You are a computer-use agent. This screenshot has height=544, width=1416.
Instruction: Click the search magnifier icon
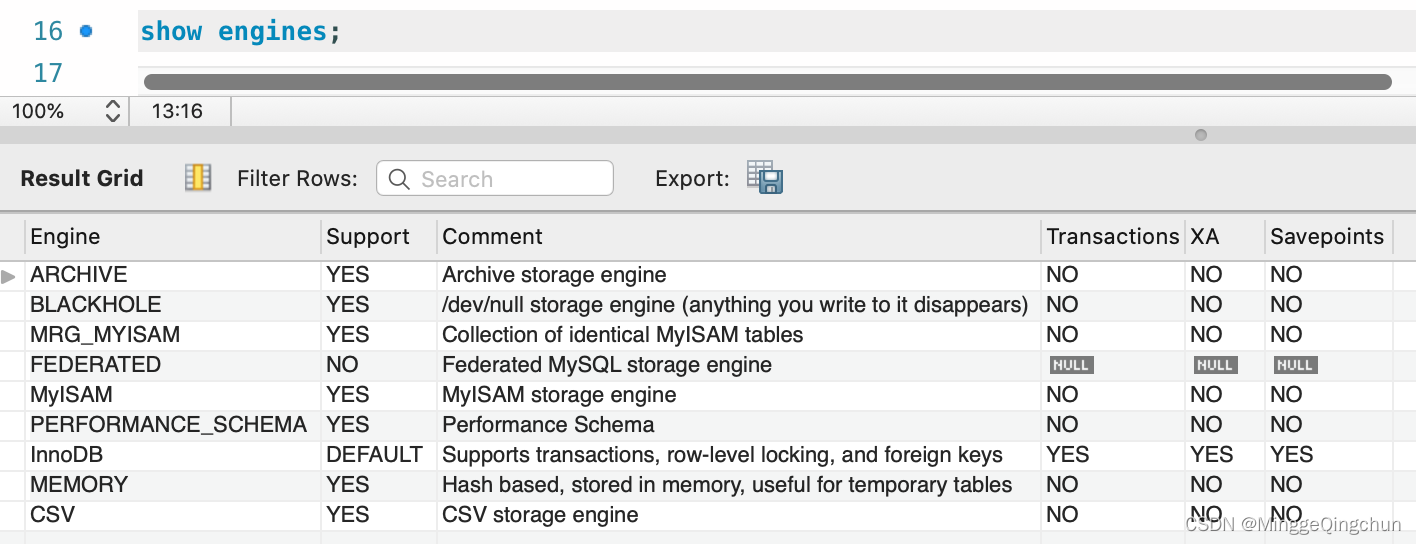point(399,179)
